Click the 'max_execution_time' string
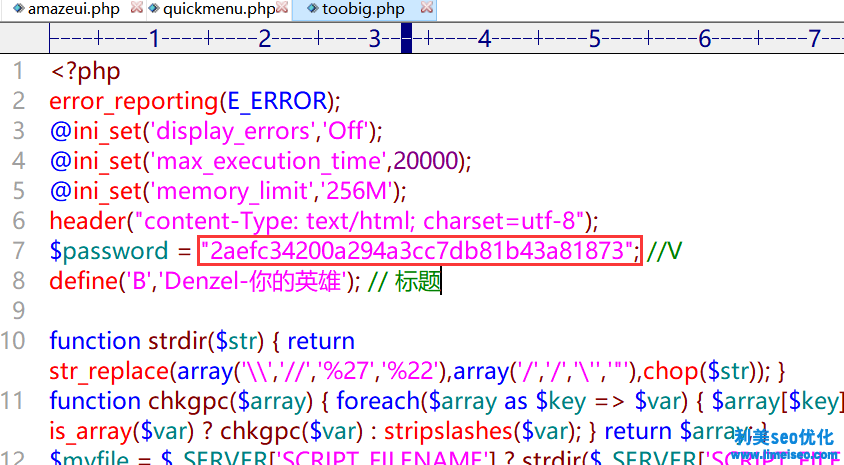Screen dimensions: 844x465 (268, 161)
